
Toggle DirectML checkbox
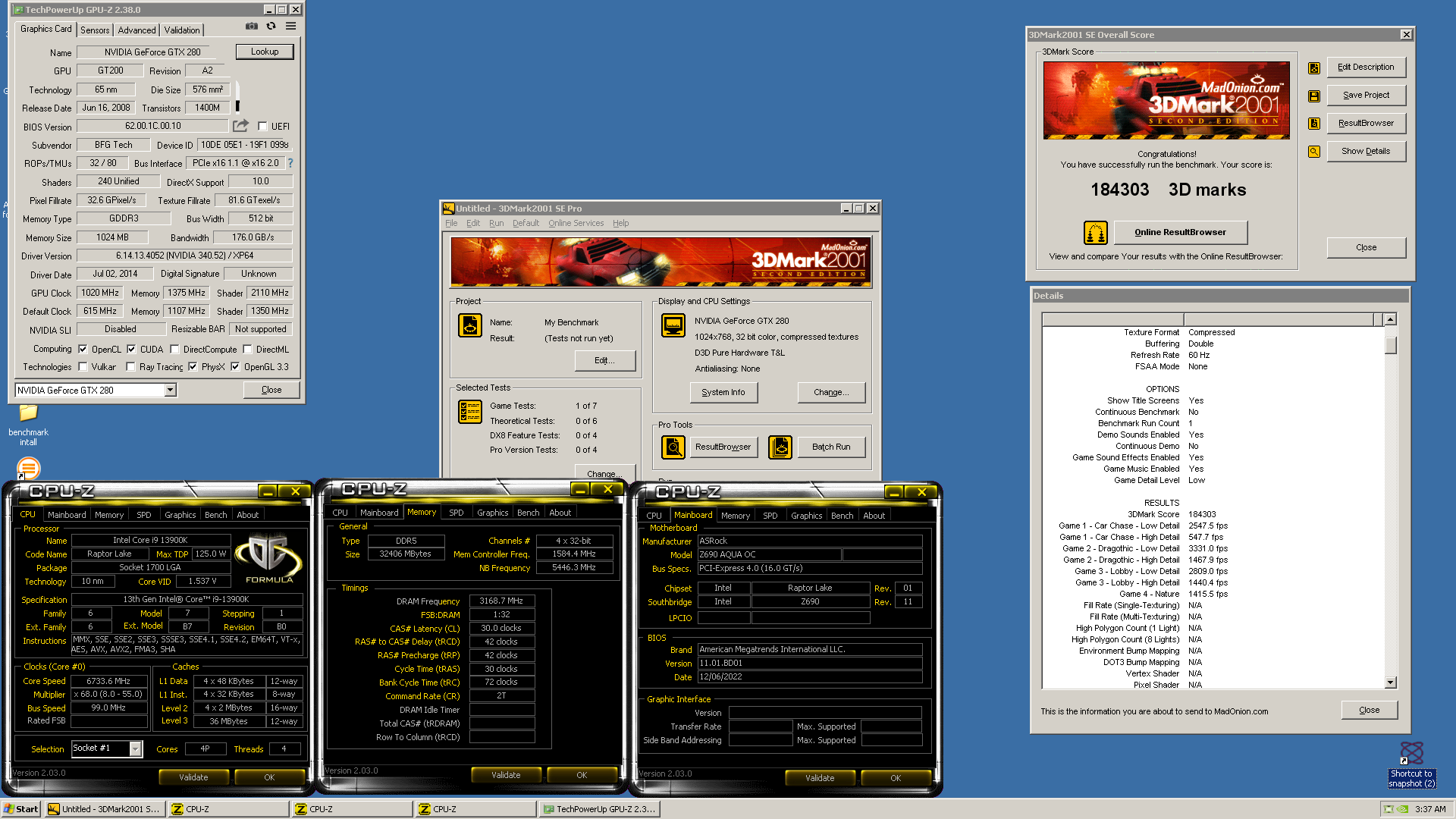point(248,350)
